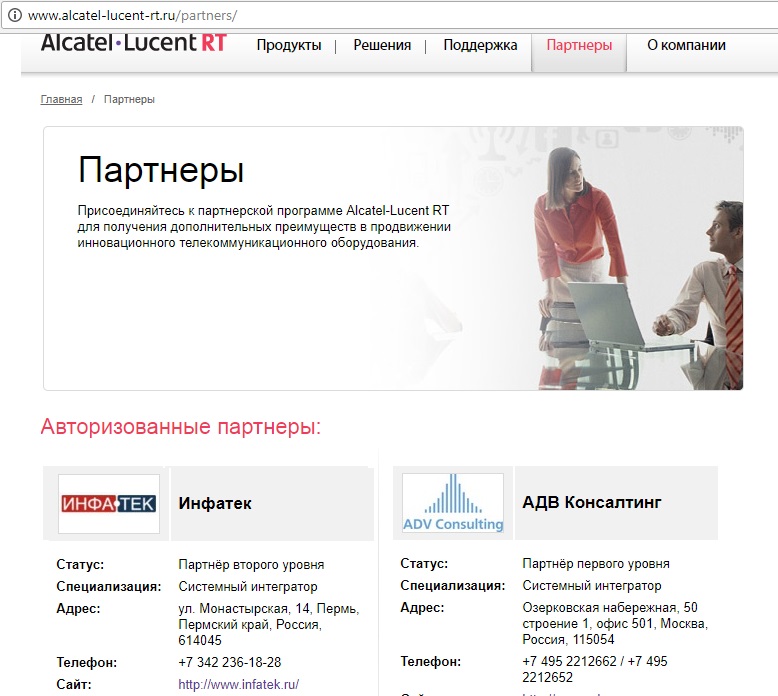Open the Решения menu

pos(382,45)
